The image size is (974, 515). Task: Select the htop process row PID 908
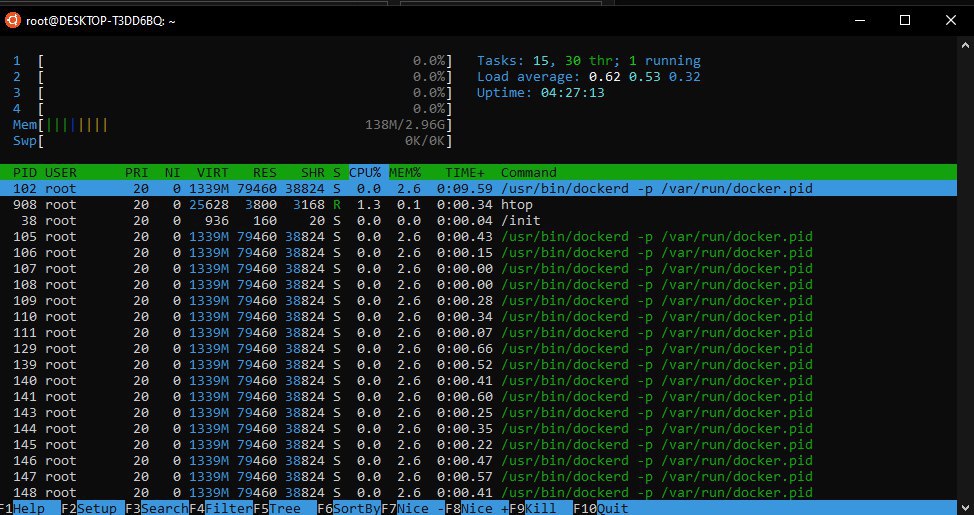[x=478, y=204]
